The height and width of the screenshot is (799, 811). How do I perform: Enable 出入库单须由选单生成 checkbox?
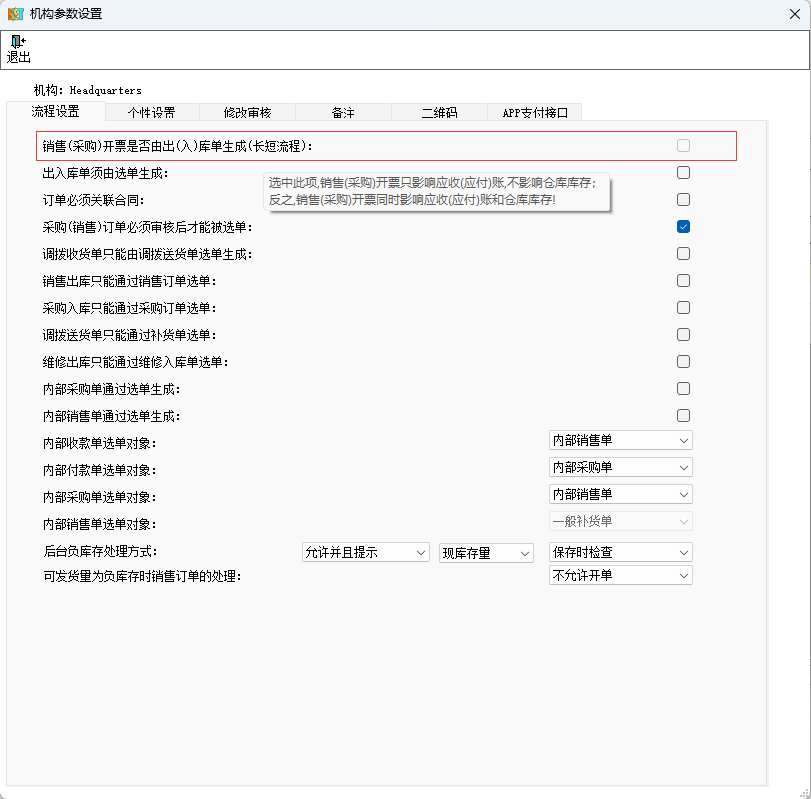[x=683, y=173]
